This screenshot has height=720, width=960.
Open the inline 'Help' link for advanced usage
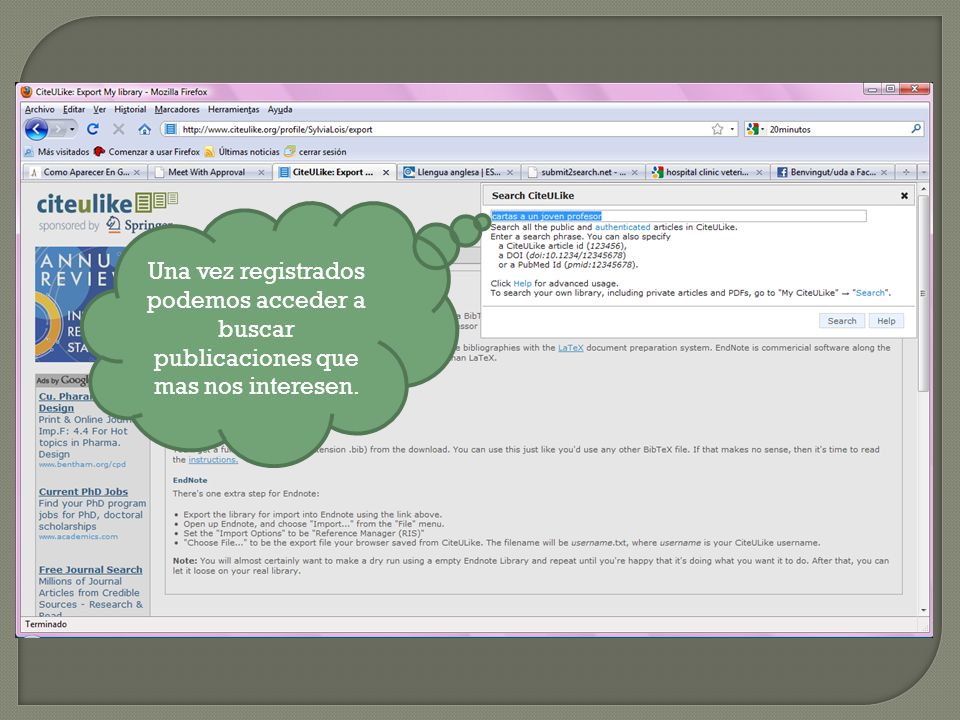[522, 283]
